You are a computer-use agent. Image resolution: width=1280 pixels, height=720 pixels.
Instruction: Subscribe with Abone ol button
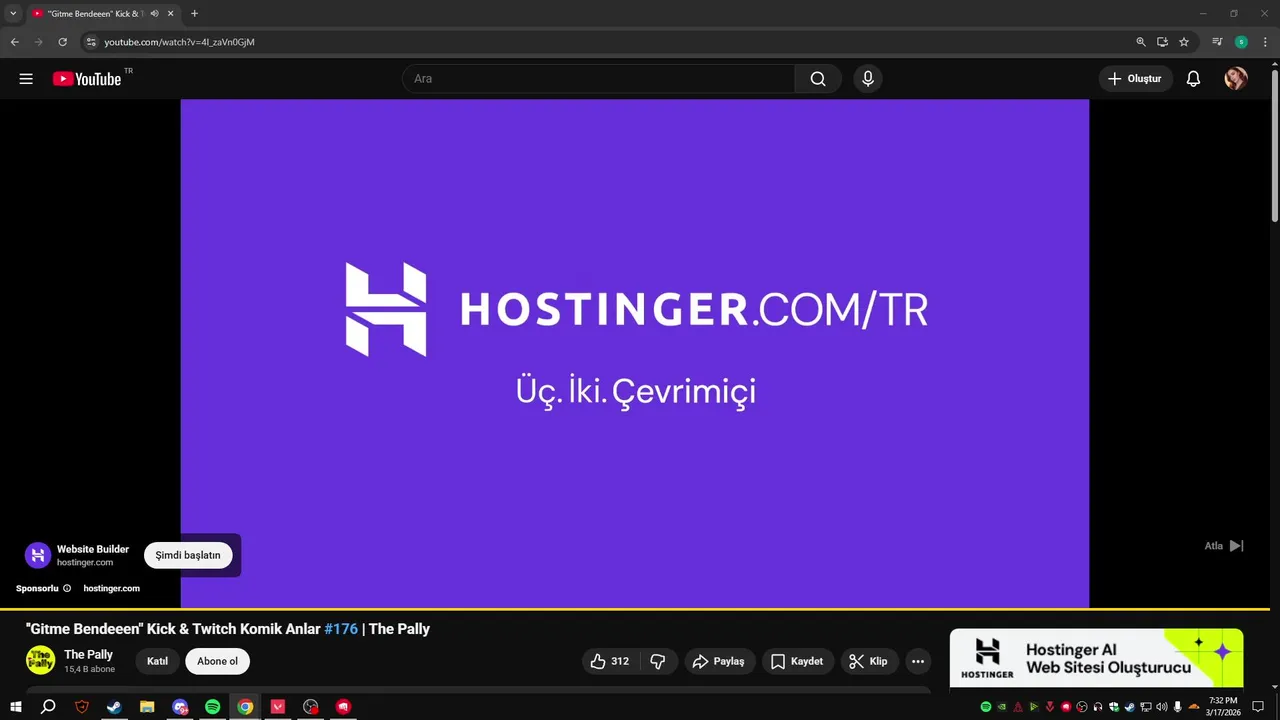[217, 661]
